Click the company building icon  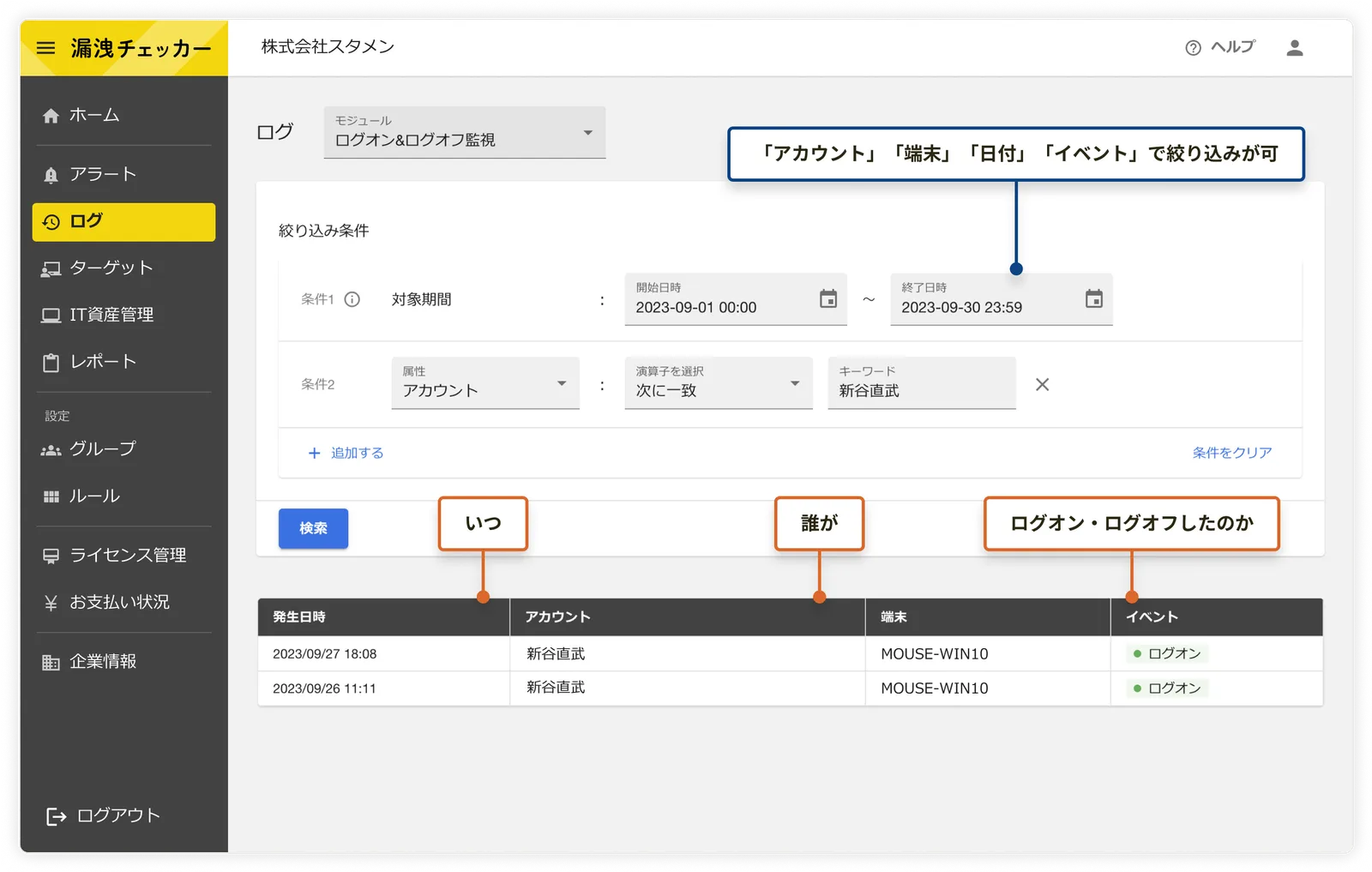pos(51,662)
